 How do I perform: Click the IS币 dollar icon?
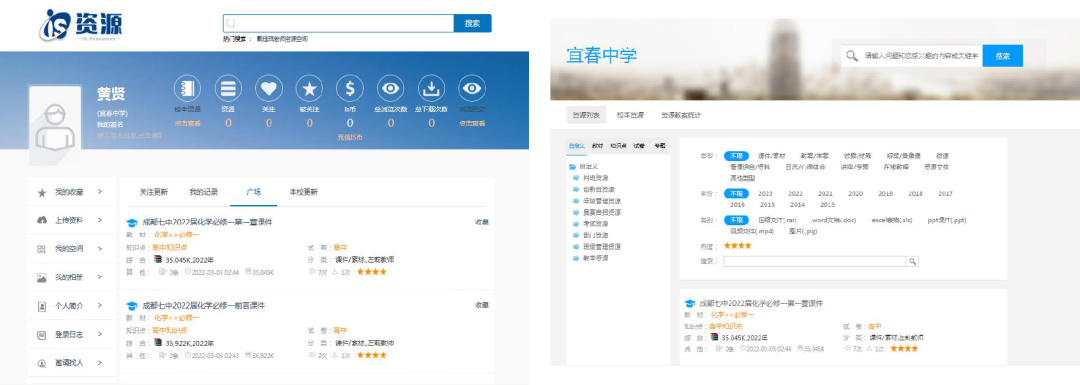click(x=350, y=88)
